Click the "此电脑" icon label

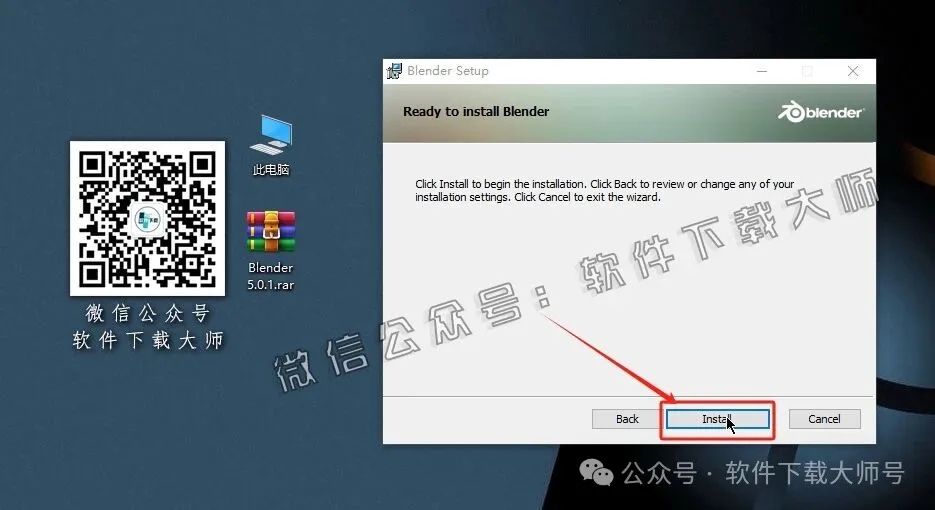point(271,170)
